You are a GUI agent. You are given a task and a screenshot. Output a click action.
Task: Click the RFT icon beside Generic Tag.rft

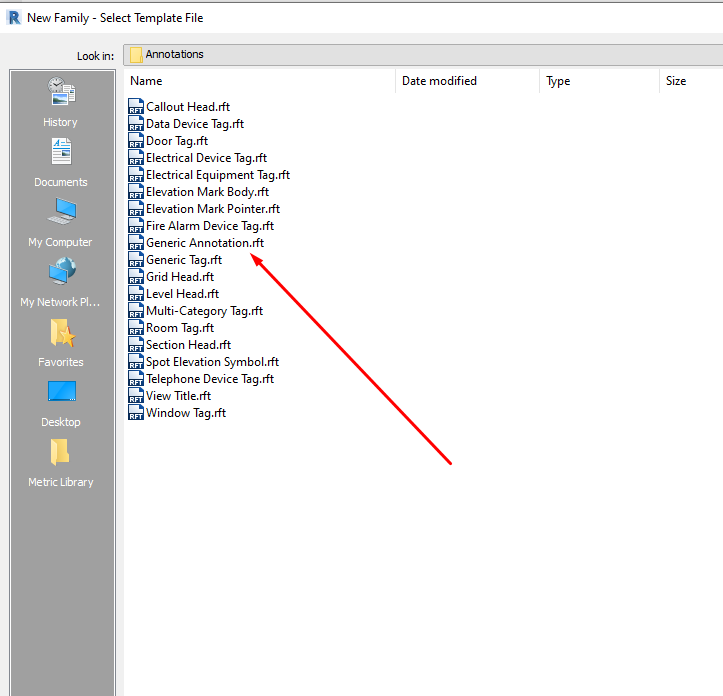(136, 260)
